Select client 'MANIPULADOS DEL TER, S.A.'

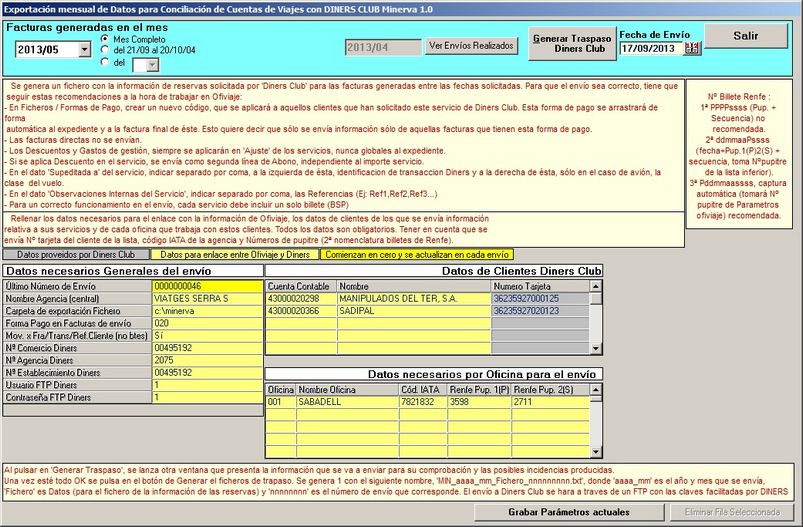[414, 299]
